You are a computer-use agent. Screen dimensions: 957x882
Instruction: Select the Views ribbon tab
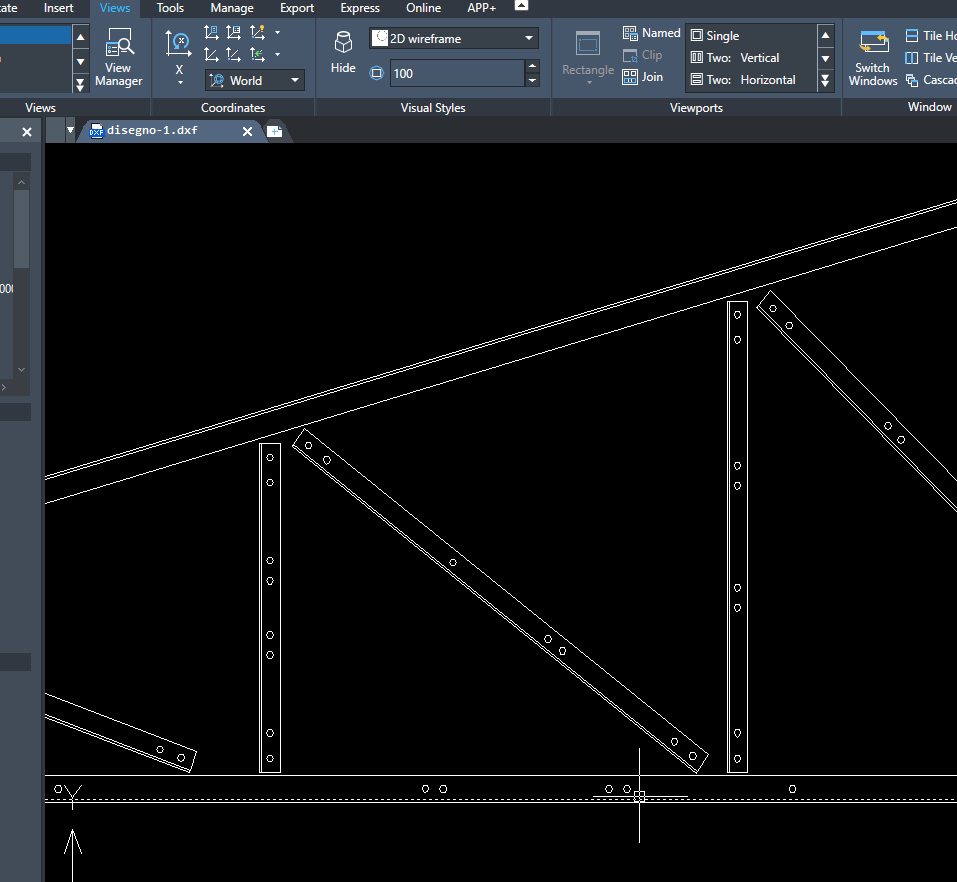coord(115,8)
